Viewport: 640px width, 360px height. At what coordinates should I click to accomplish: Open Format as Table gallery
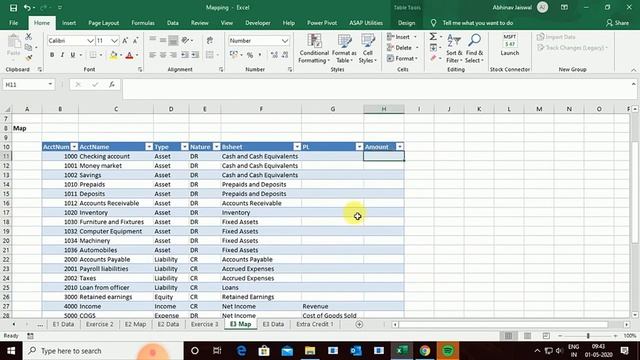(344, 49)
